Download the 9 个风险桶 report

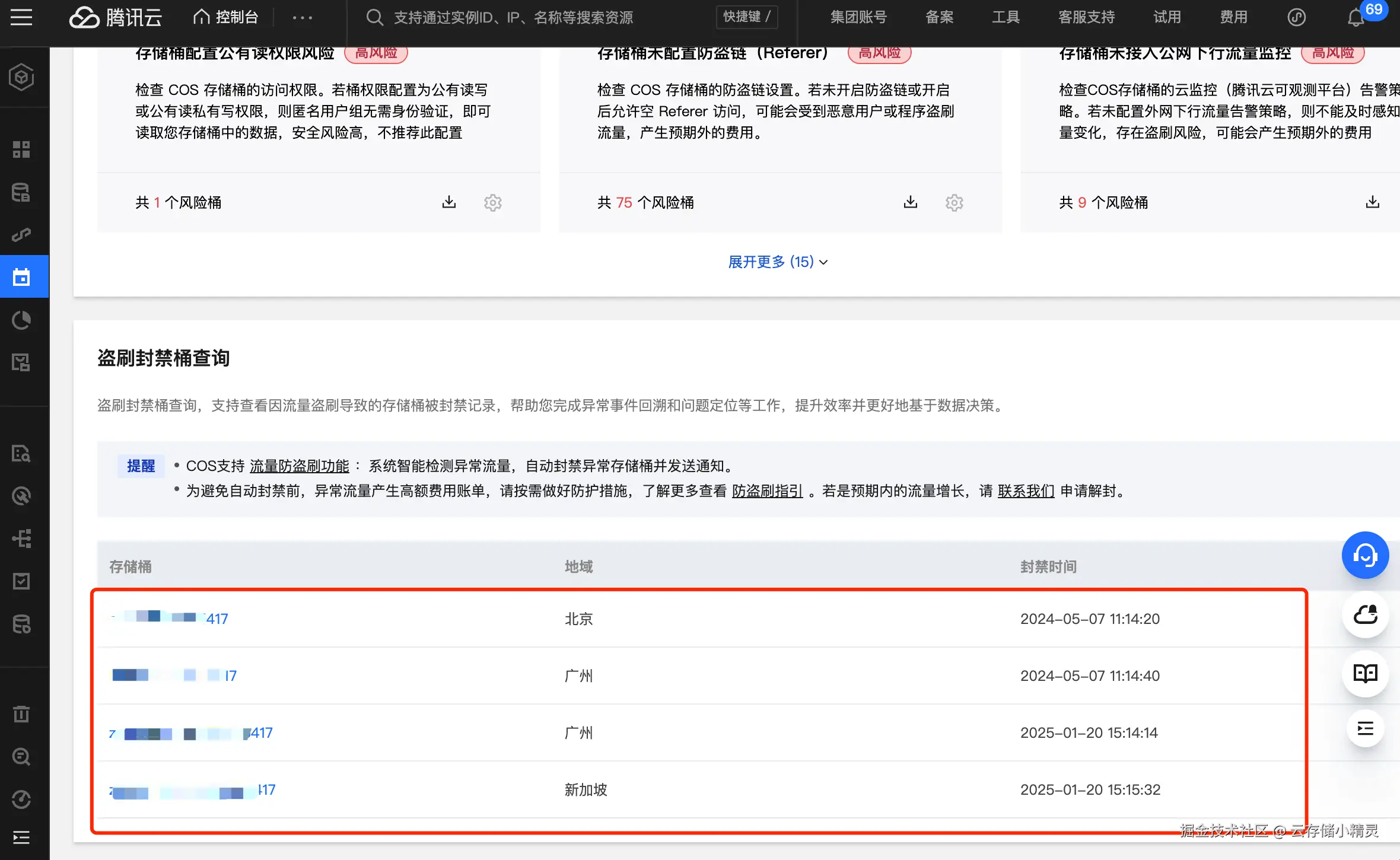coord(1373,202)
